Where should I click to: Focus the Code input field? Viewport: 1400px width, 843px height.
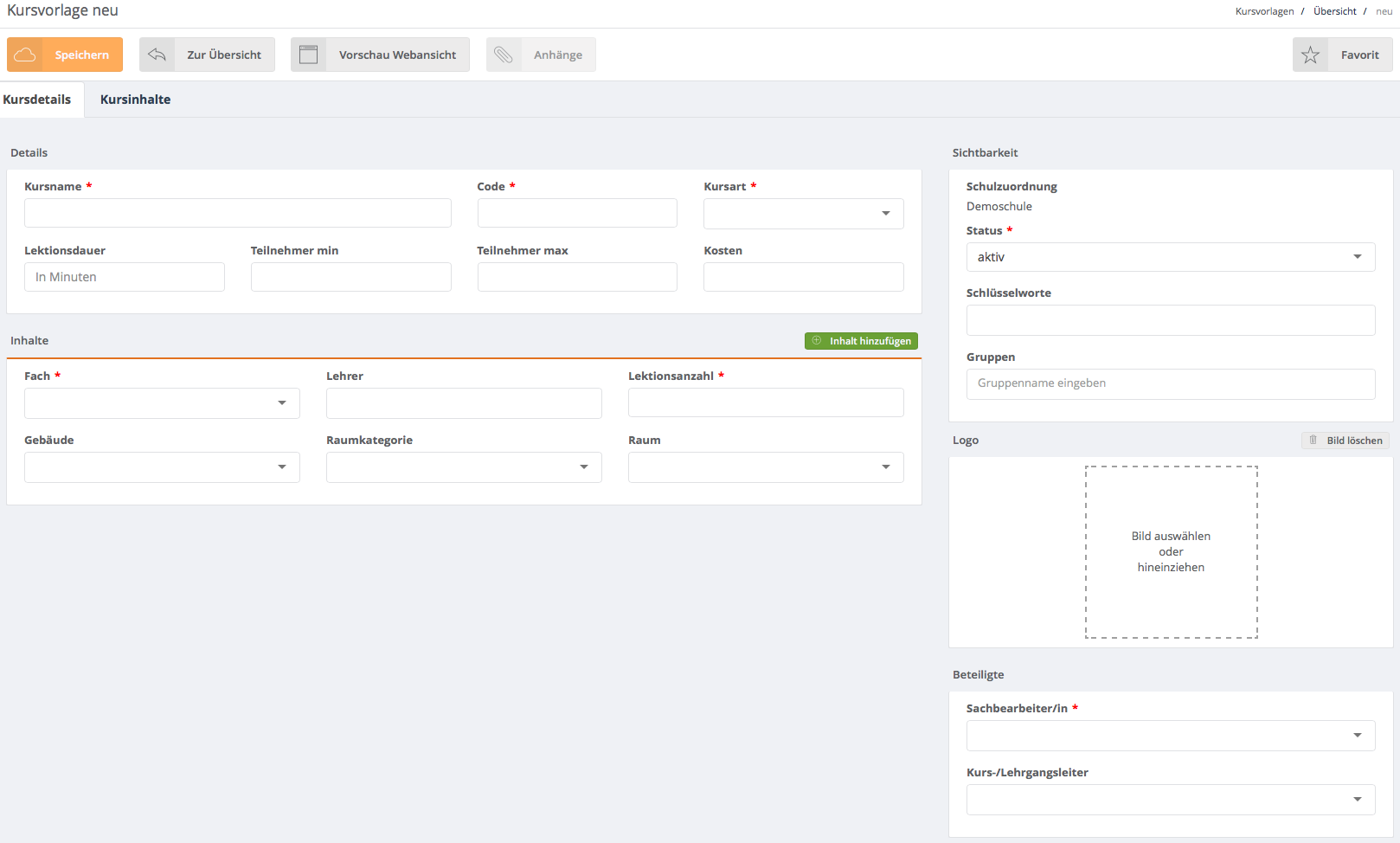577,213
